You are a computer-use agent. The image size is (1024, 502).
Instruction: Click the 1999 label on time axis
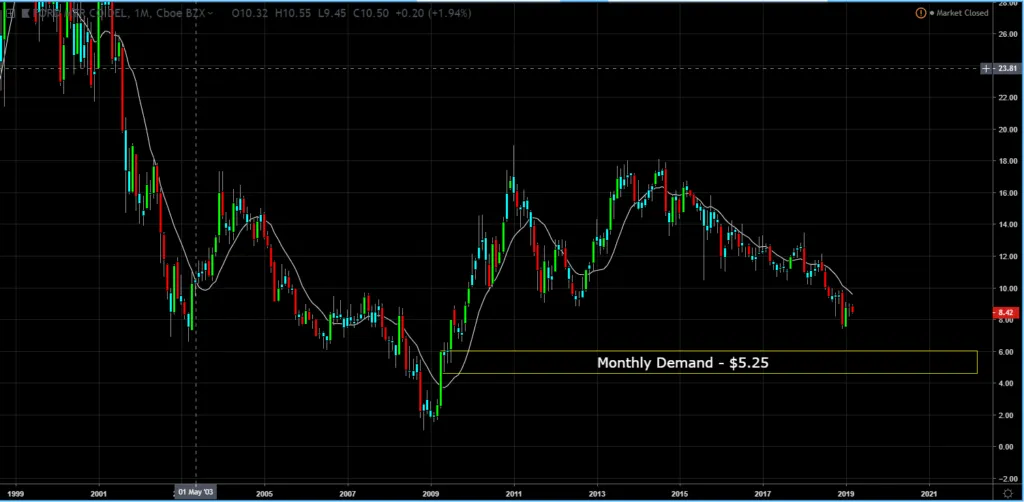15,492
